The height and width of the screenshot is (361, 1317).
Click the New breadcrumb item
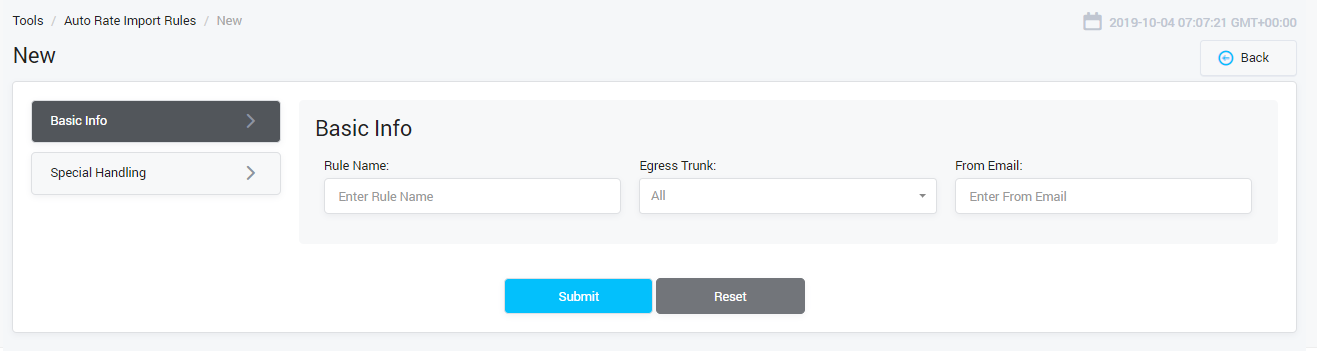pos(229,20)
